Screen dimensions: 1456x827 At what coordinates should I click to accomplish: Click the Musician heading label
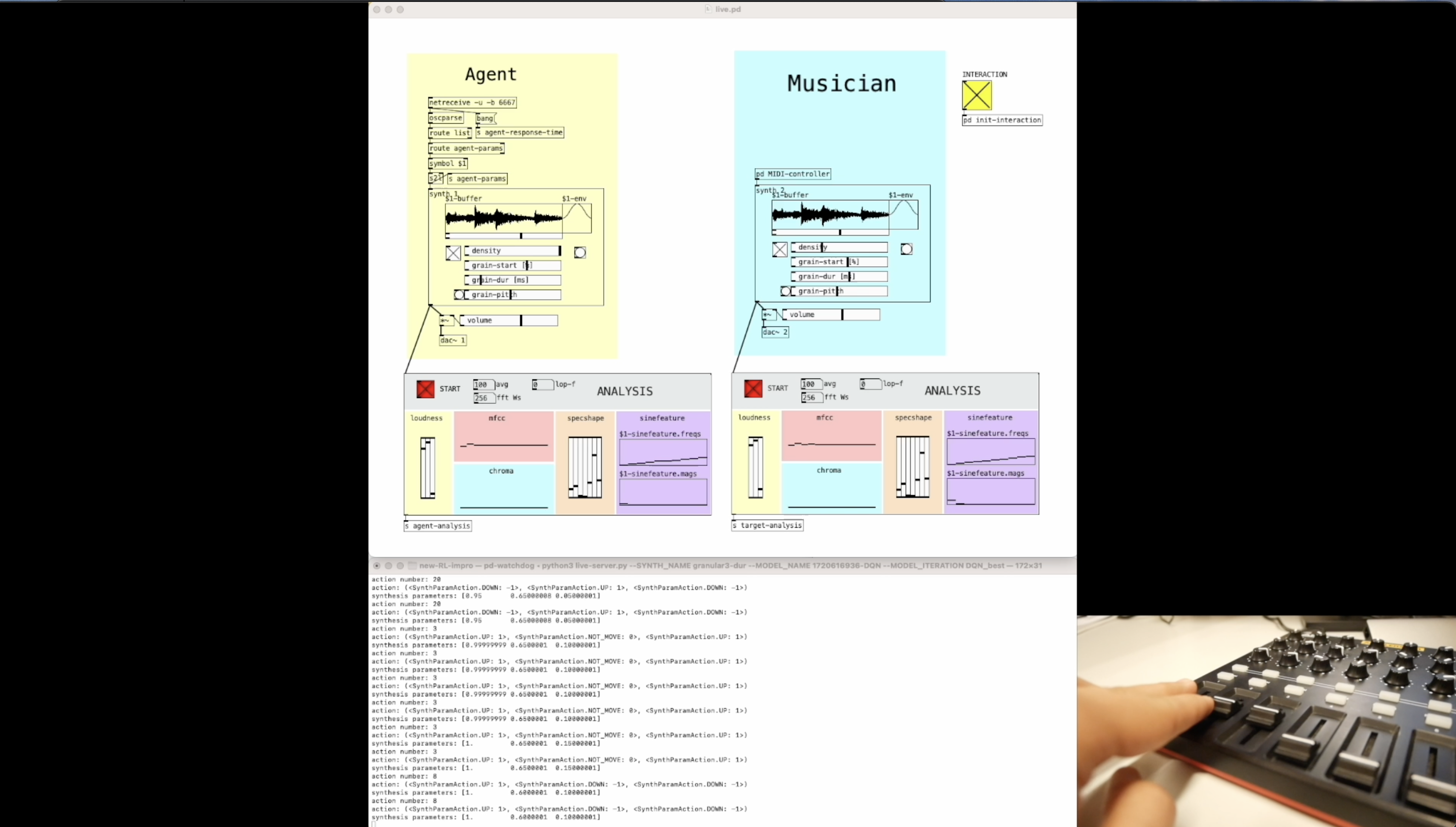point(841,84)
